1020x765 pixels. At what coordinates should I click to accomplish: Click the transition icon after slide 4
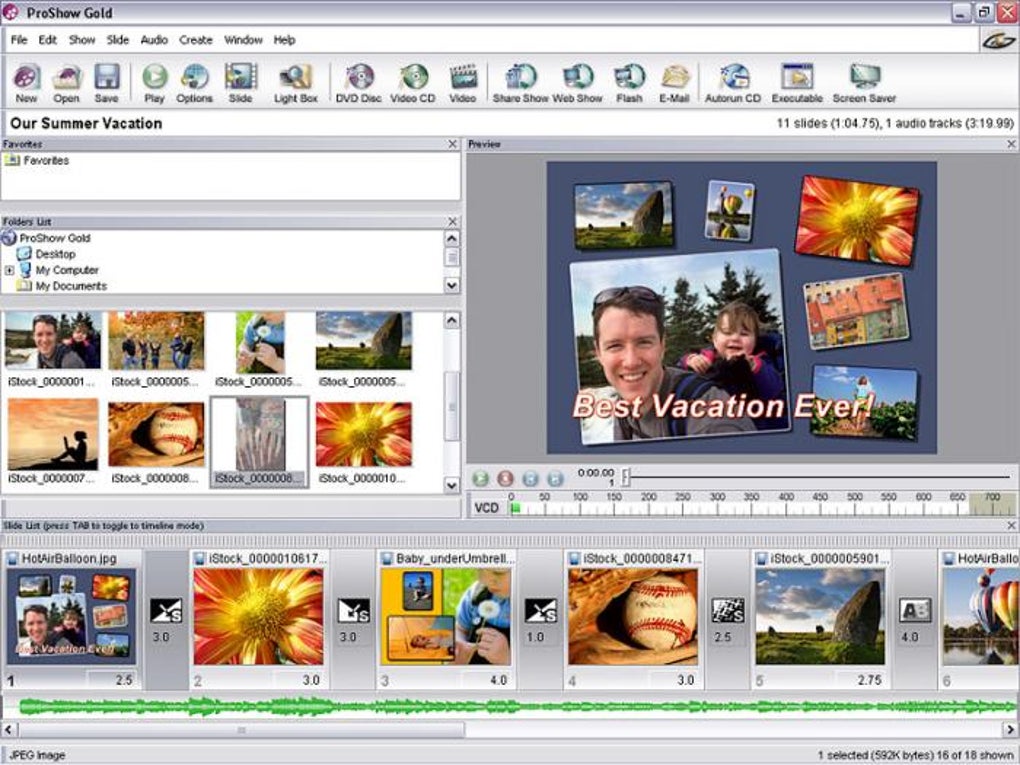click(727, 610)
